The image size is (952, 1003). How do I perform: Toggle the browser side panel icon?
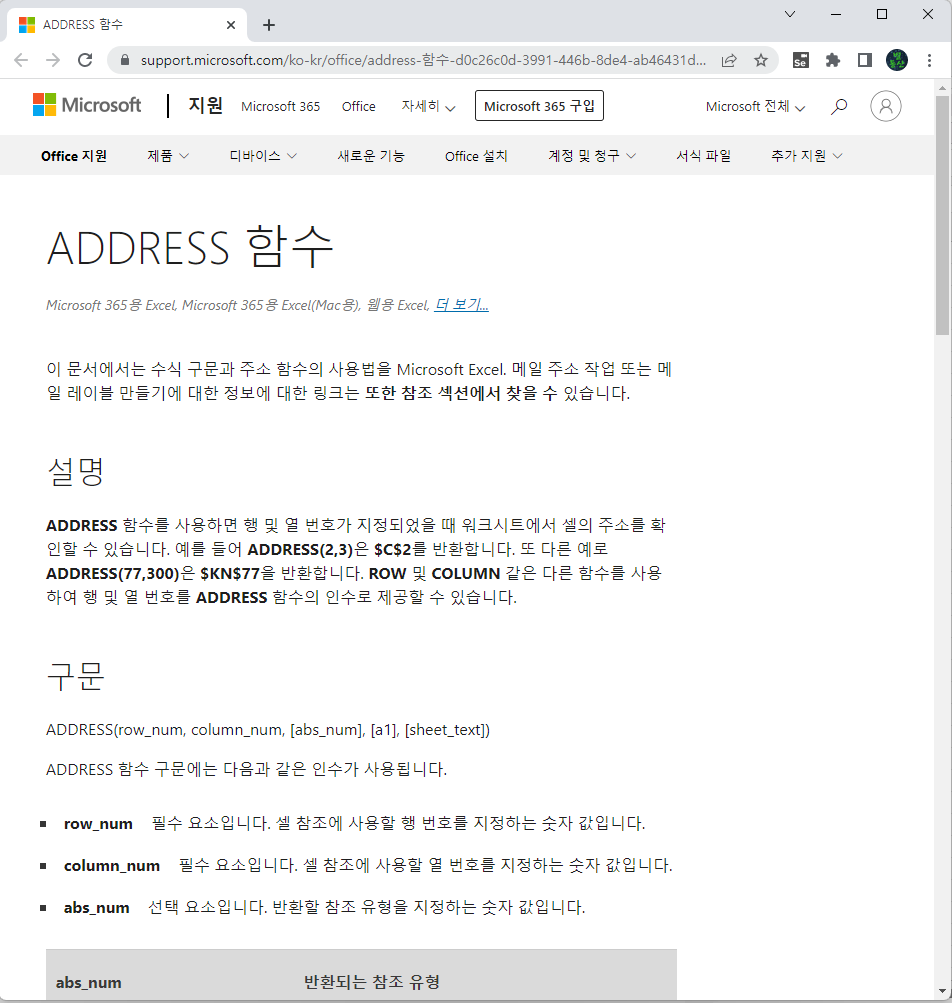point(865,60)
